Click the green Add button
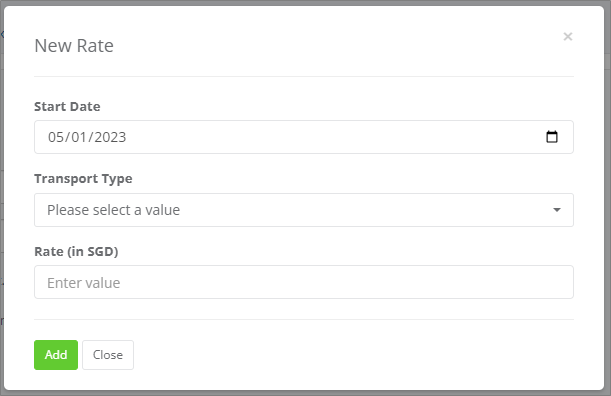Viewport: 611px width, 396px height. tap(56, 355)
